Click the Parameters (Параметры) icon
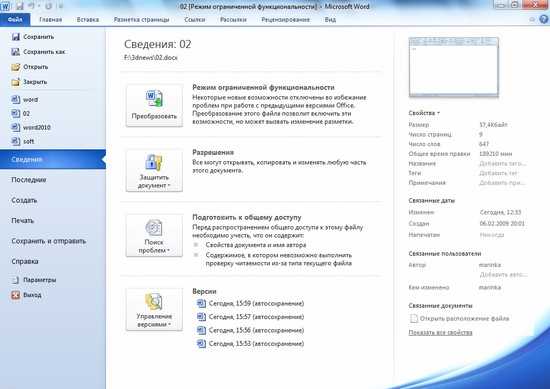This screenshot has width=550, height=389. (x=15, y=280)
